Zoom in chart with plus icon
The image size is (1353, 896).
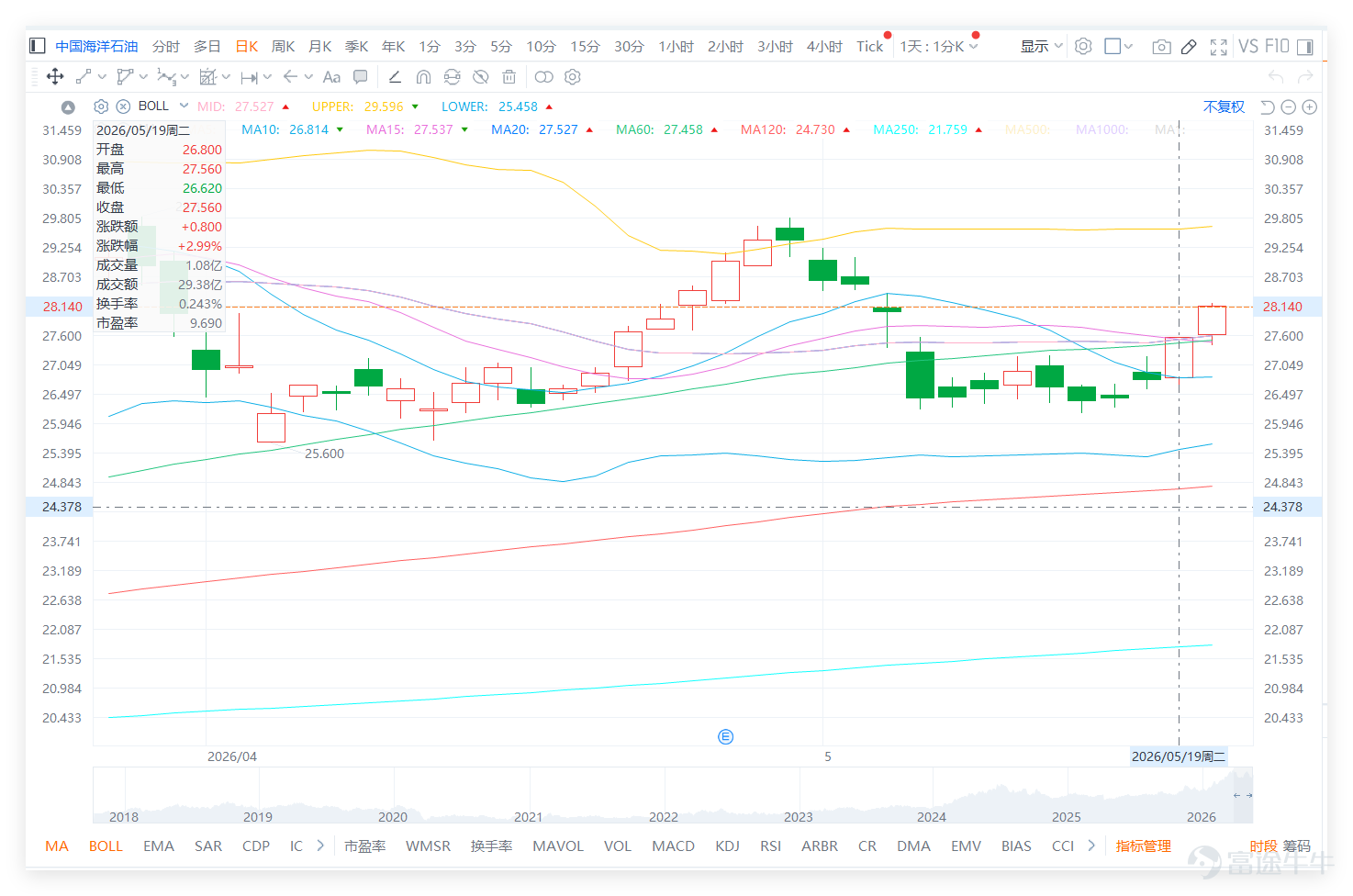pos(1310,107)
